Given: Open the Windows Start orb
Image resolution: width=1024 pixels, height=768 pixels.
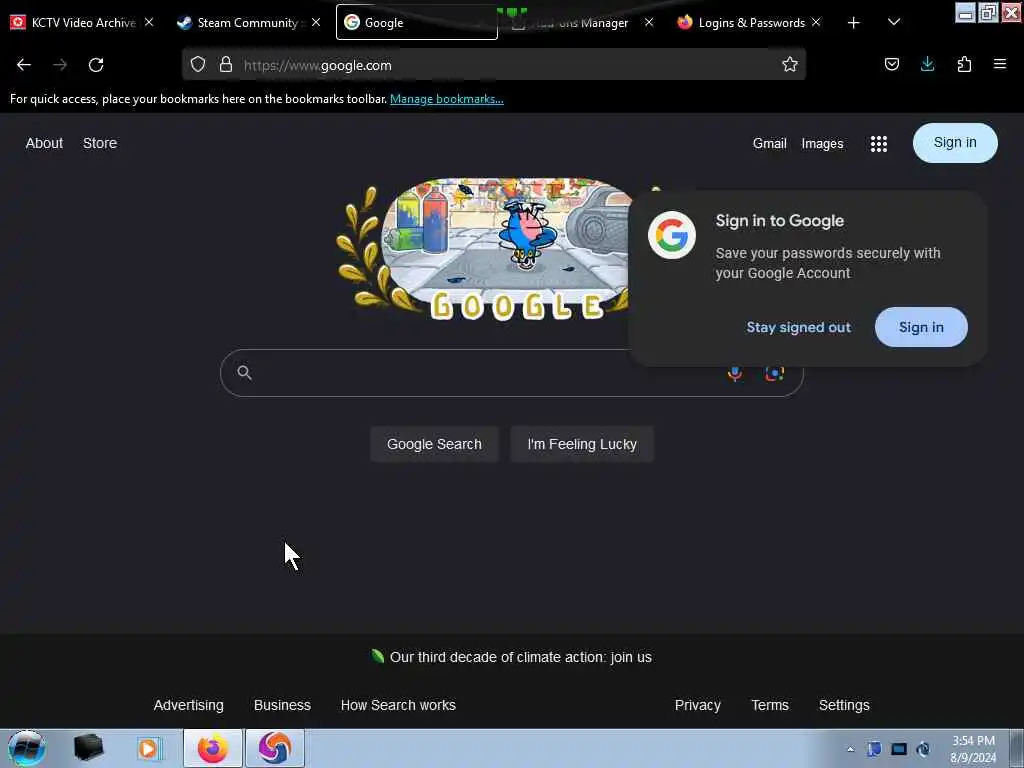Looking at the screenshot, I should [x=26, y=748].
